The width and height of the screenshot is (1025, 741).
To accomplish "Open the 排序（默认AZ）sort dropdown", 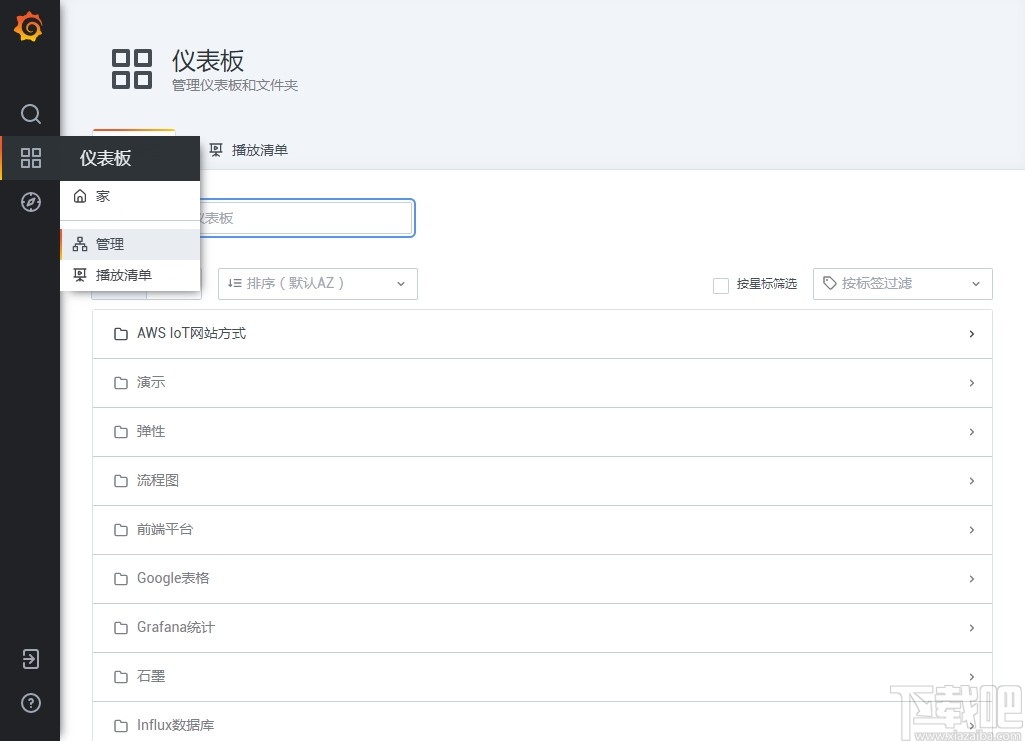I will [317, 283].
